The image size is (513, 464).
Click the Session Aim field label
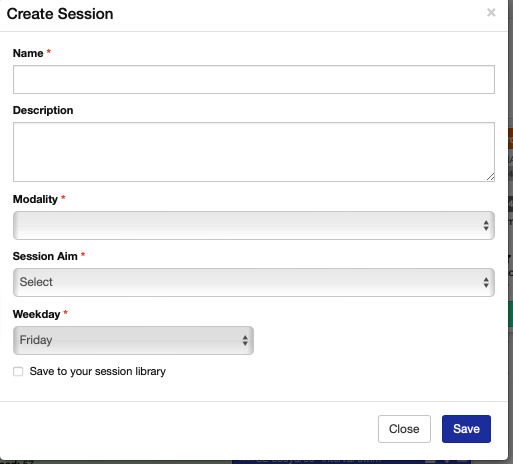click(x=45, y=256)
